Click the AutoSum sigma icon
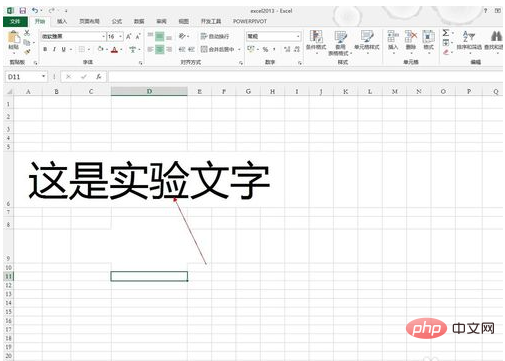The height and width of the screenshot is (361, 505). point(446,33)
